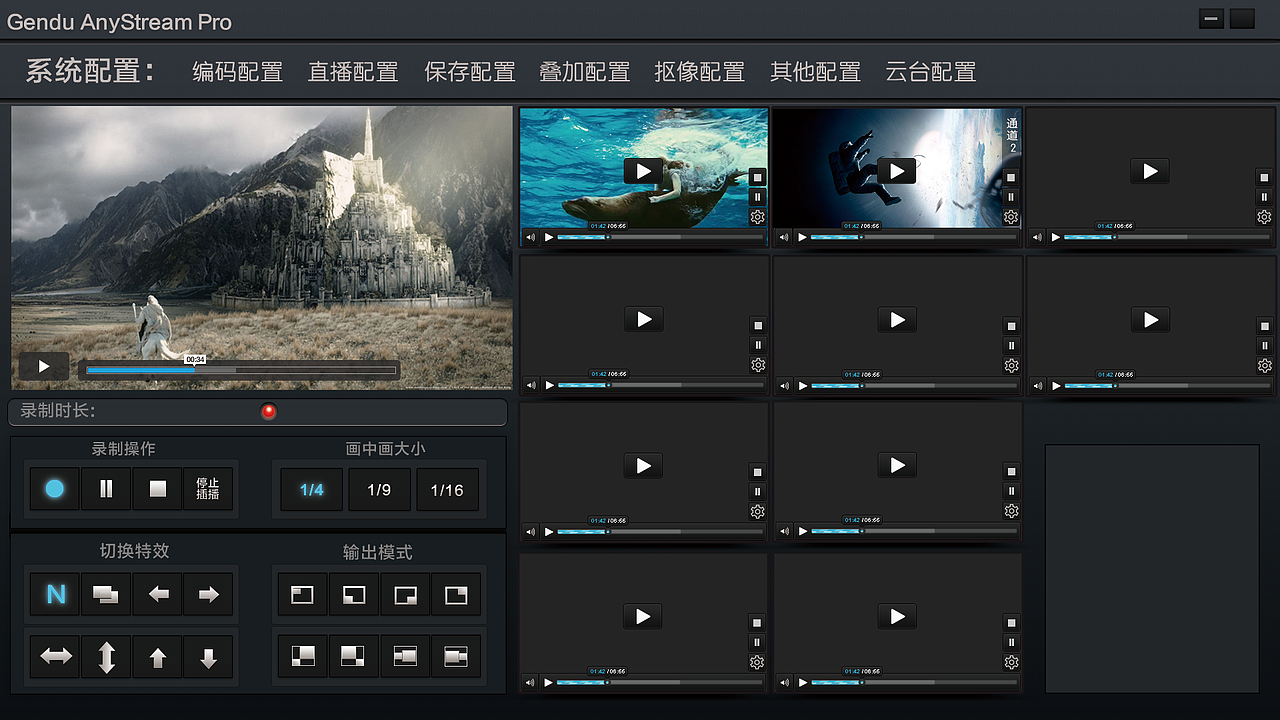This screenshot has height=720, width=1280.
Task: Click the small play button under the underwater channel
Action: (x=549, y=238)
